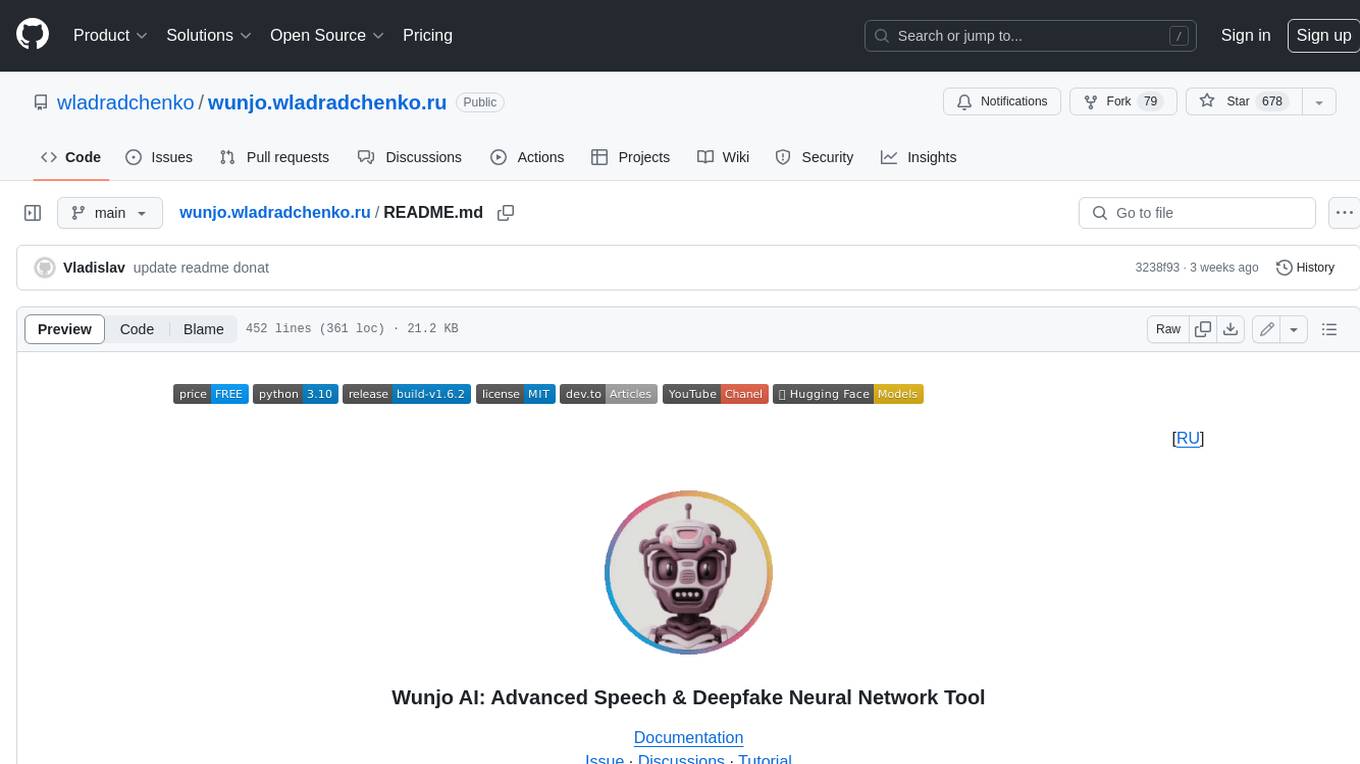
Task: Edit the file with pencil icon
Action: pos(1267,329)
